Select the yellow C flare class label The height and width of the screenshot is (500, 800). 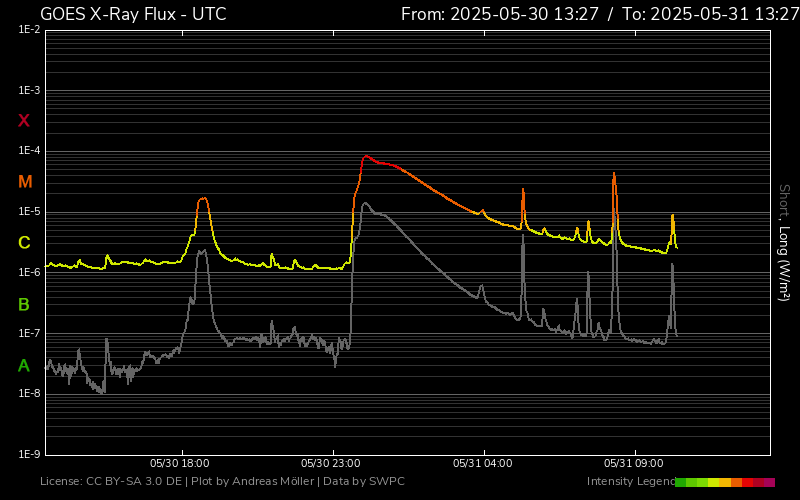[24, 243]
